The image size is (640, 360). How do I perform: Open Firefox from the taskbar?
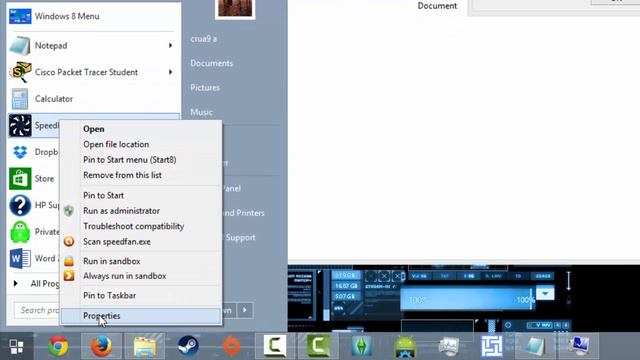click(101, 346)
